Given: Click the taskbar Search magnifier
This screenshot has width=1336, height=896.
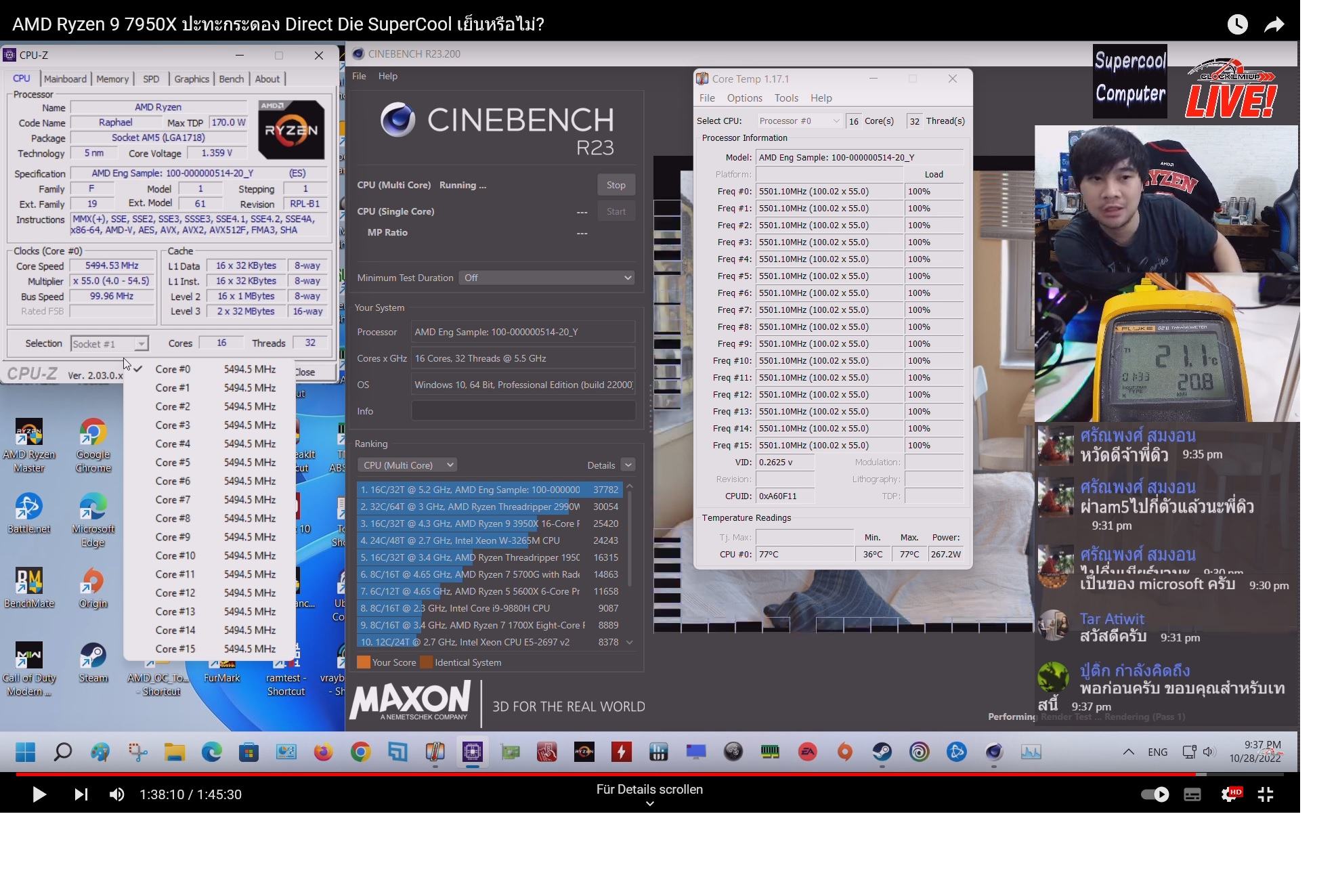Looking at the screenshot, I should point(63,752).
